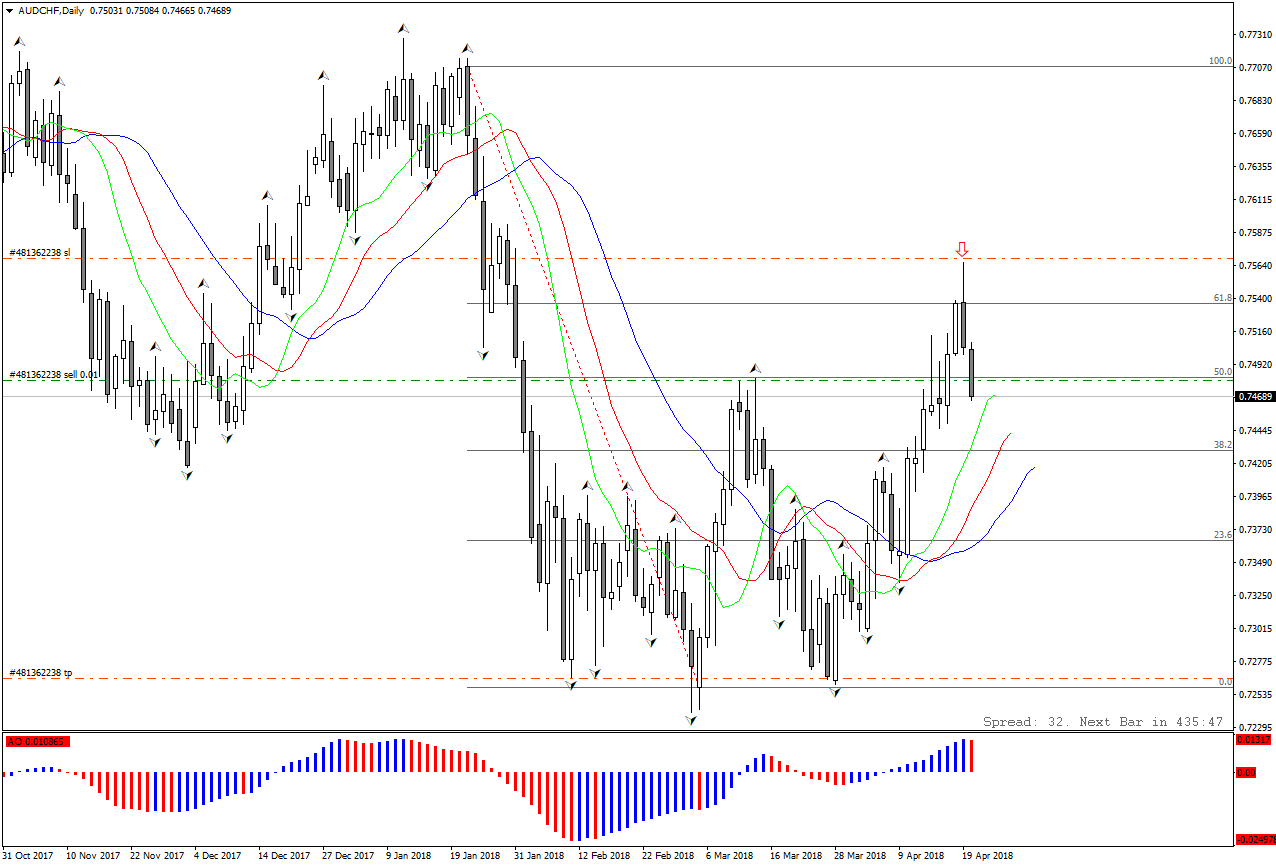Click the current price tag 0.74689

[1255, 397]
